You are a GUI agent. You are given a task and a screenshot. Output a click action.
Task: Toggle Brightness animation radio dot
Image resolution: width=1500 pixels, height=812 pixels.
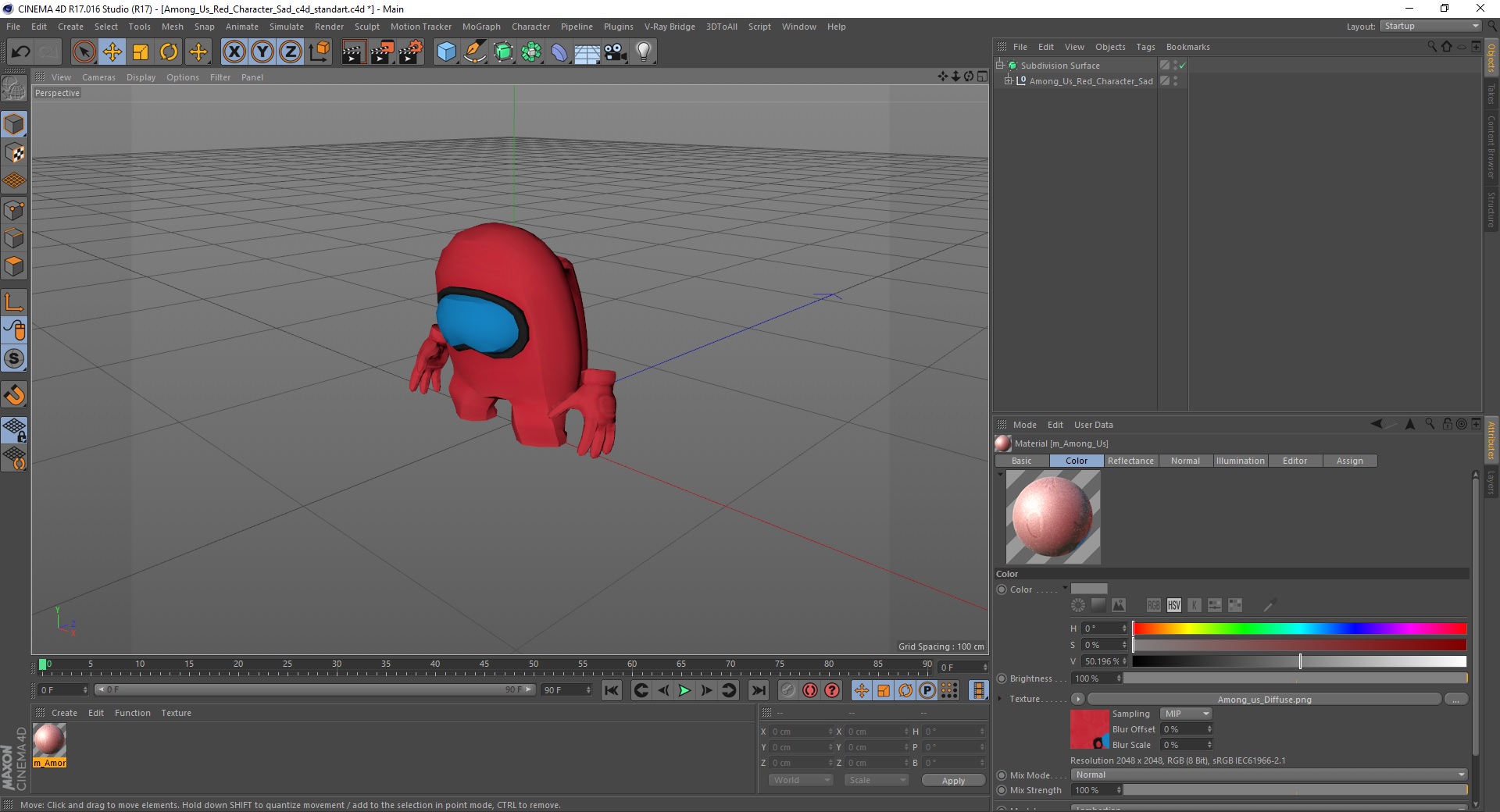click(x=1002, y=678)
